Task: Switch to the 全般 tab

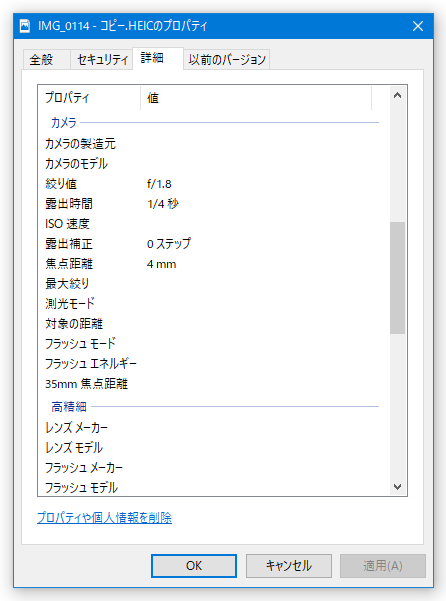Action: coord(46,59)
